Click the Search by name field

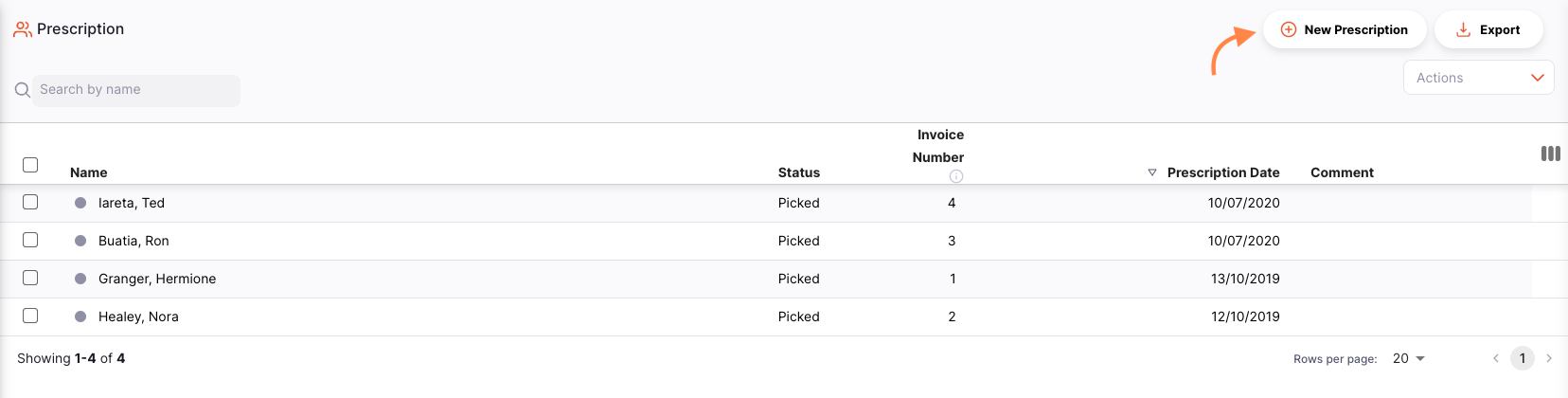136,90
